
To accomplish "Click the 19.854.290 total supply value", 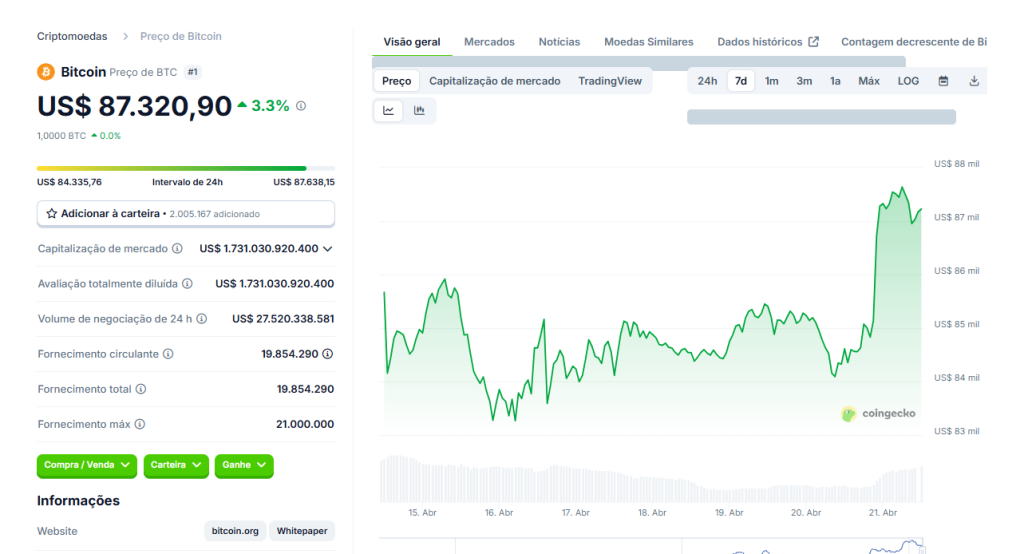I will (305, 389).
